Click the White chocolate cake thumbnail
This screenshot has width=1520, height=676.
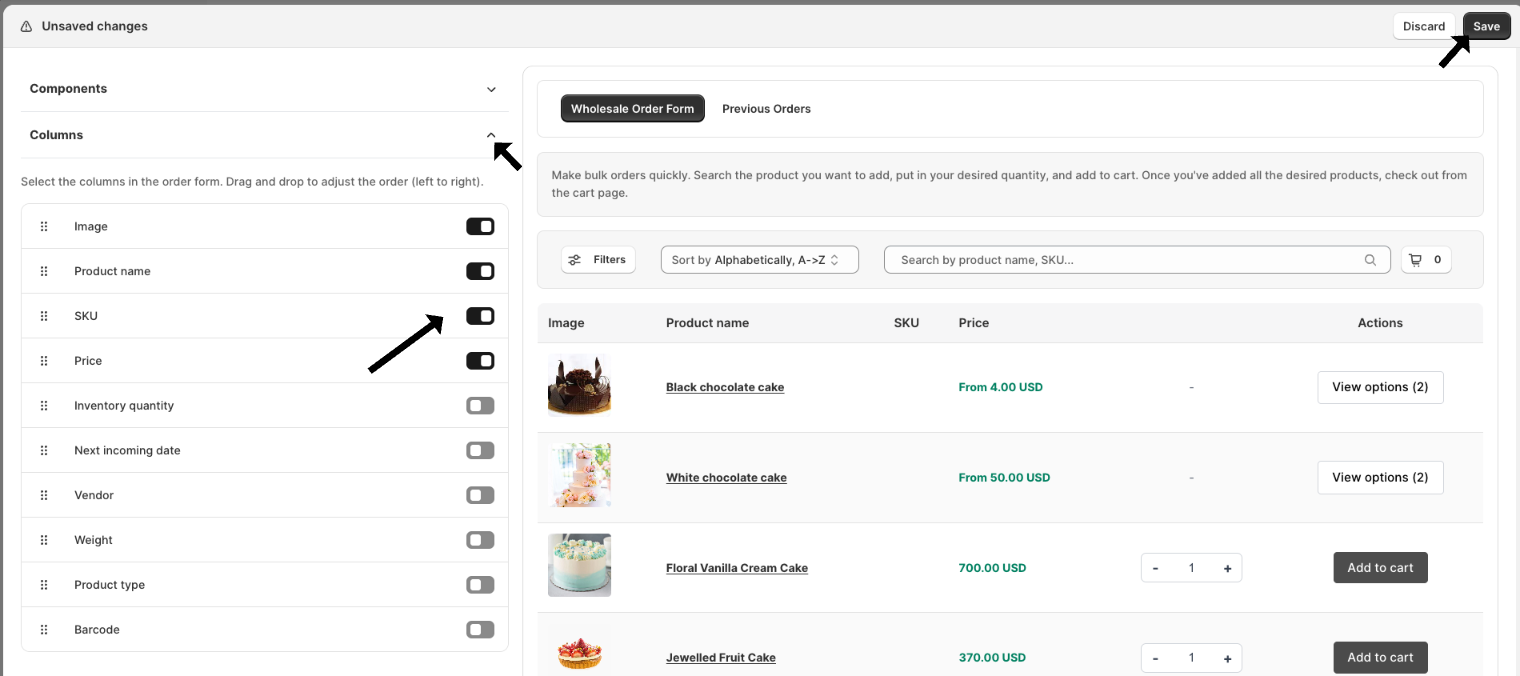(x=579, y=476)
